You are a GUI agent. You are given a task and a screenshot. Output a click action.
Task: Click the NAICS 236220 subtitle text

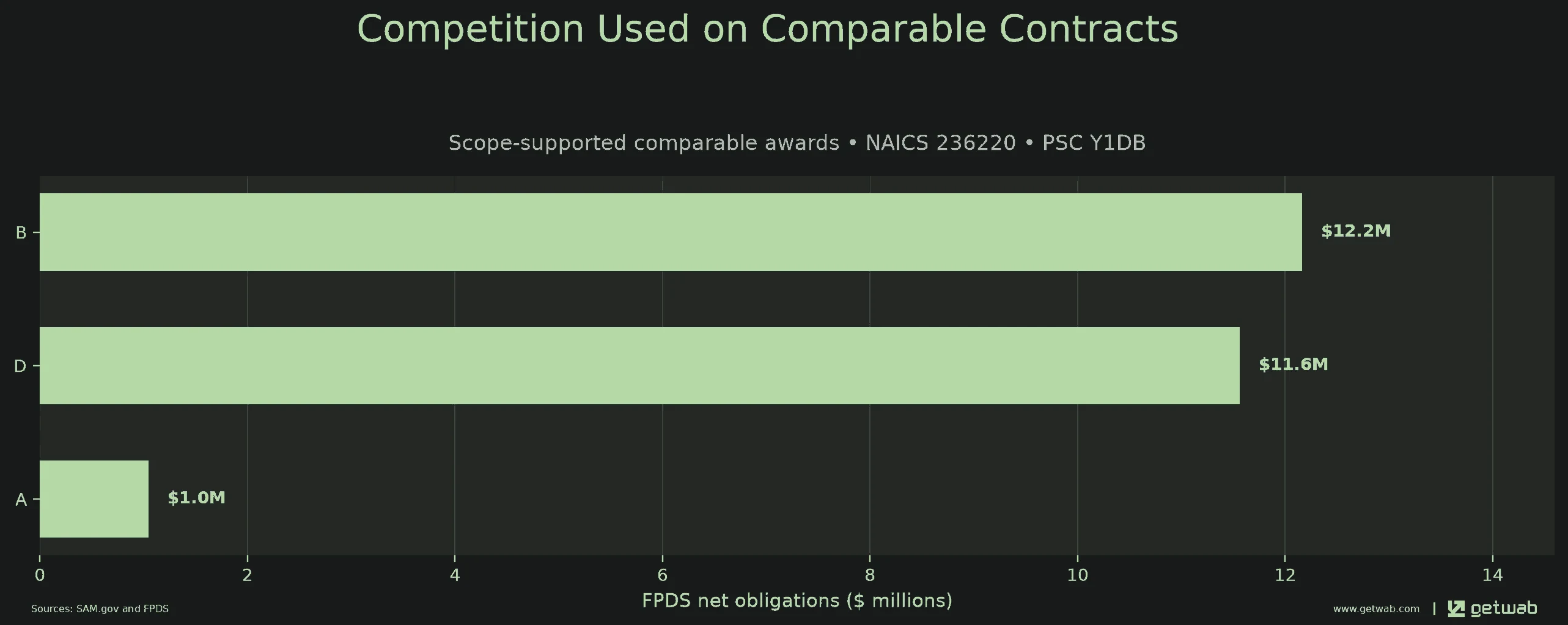click(x=940, y=142)
